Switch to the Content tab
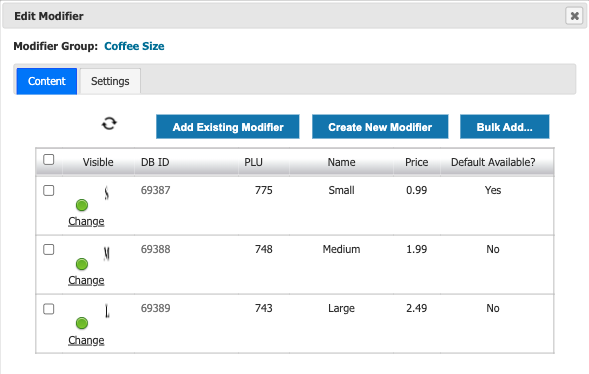589x374 pixels. click(x=47, y=81)
